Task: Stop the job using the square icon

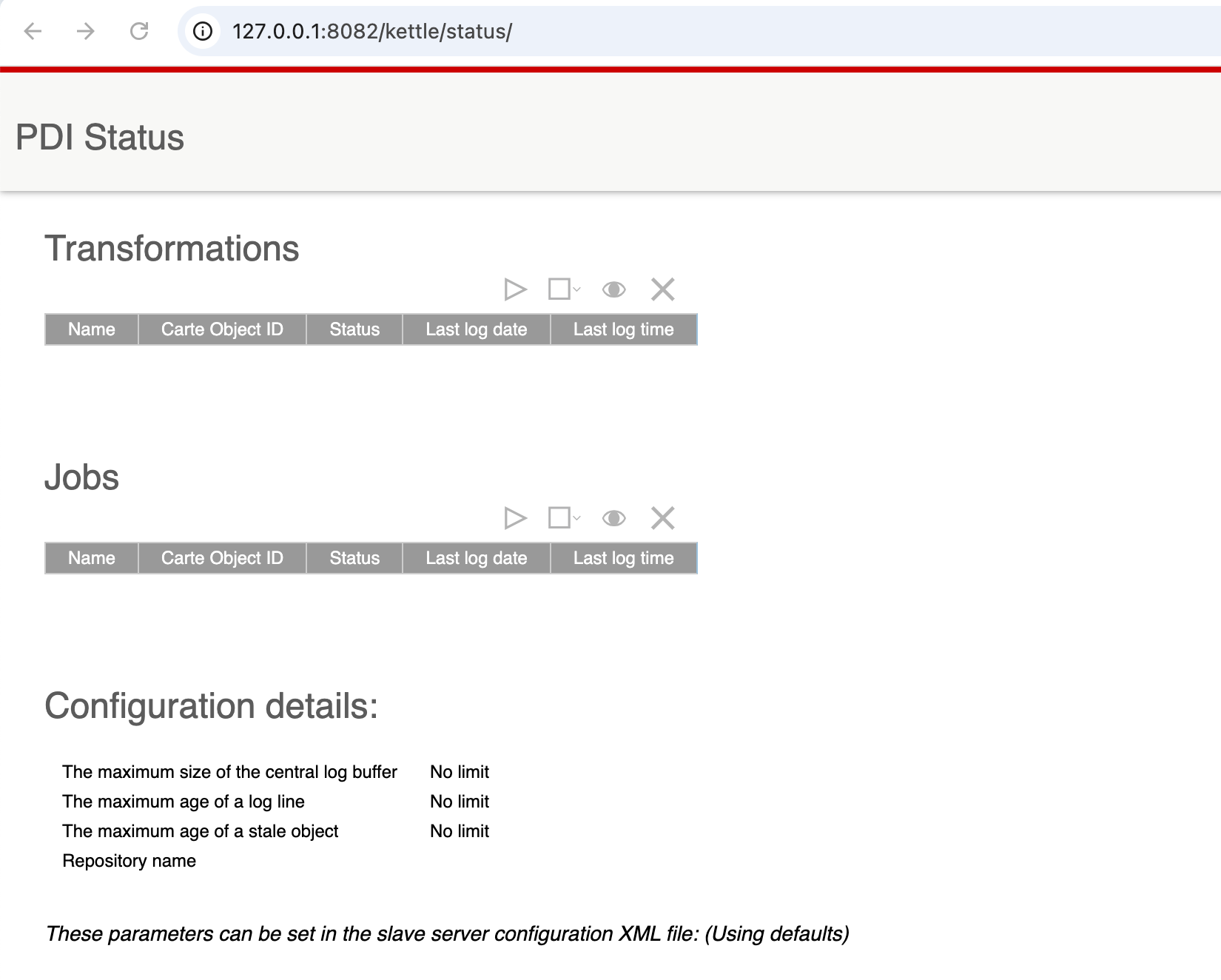Action: point(559,518)
